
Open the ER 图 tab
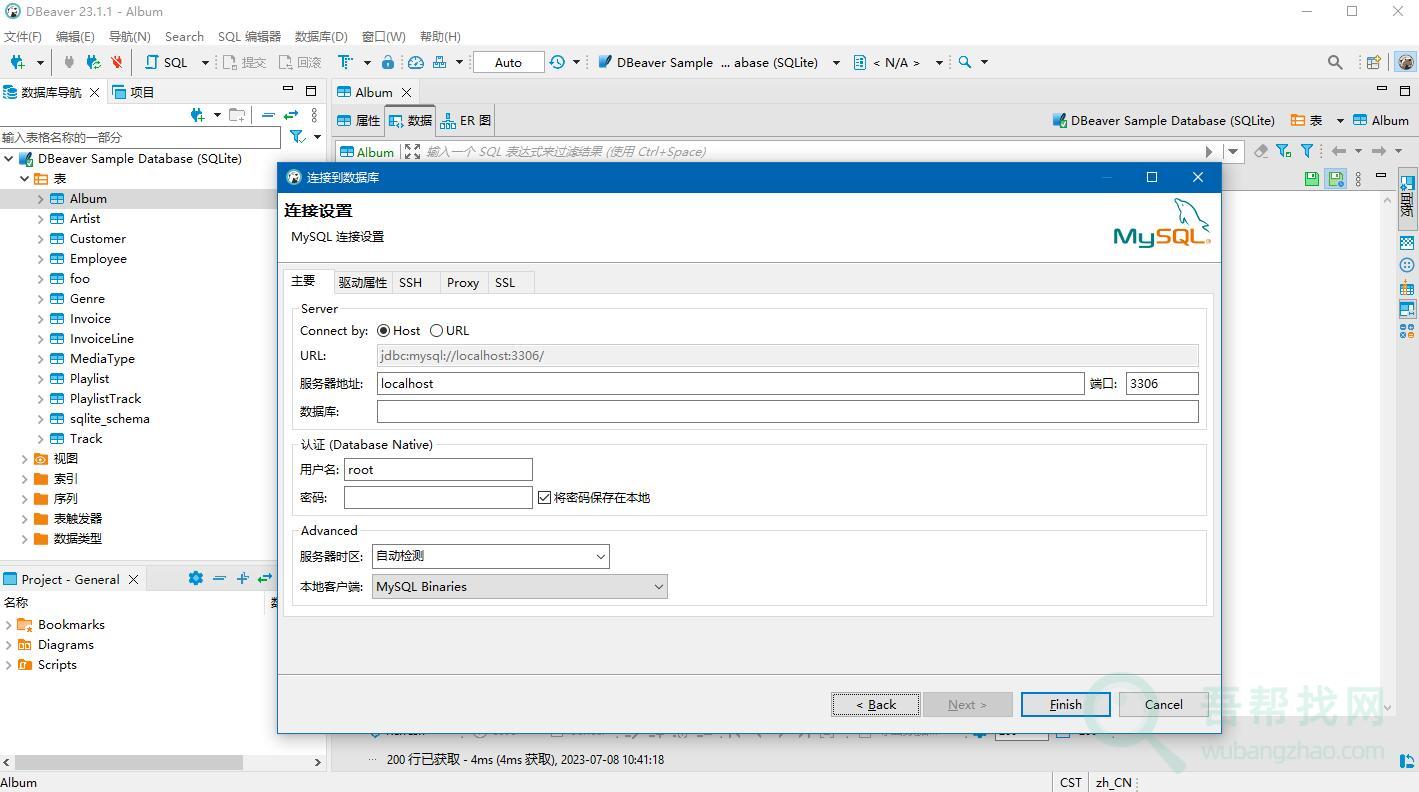point(466,120)
